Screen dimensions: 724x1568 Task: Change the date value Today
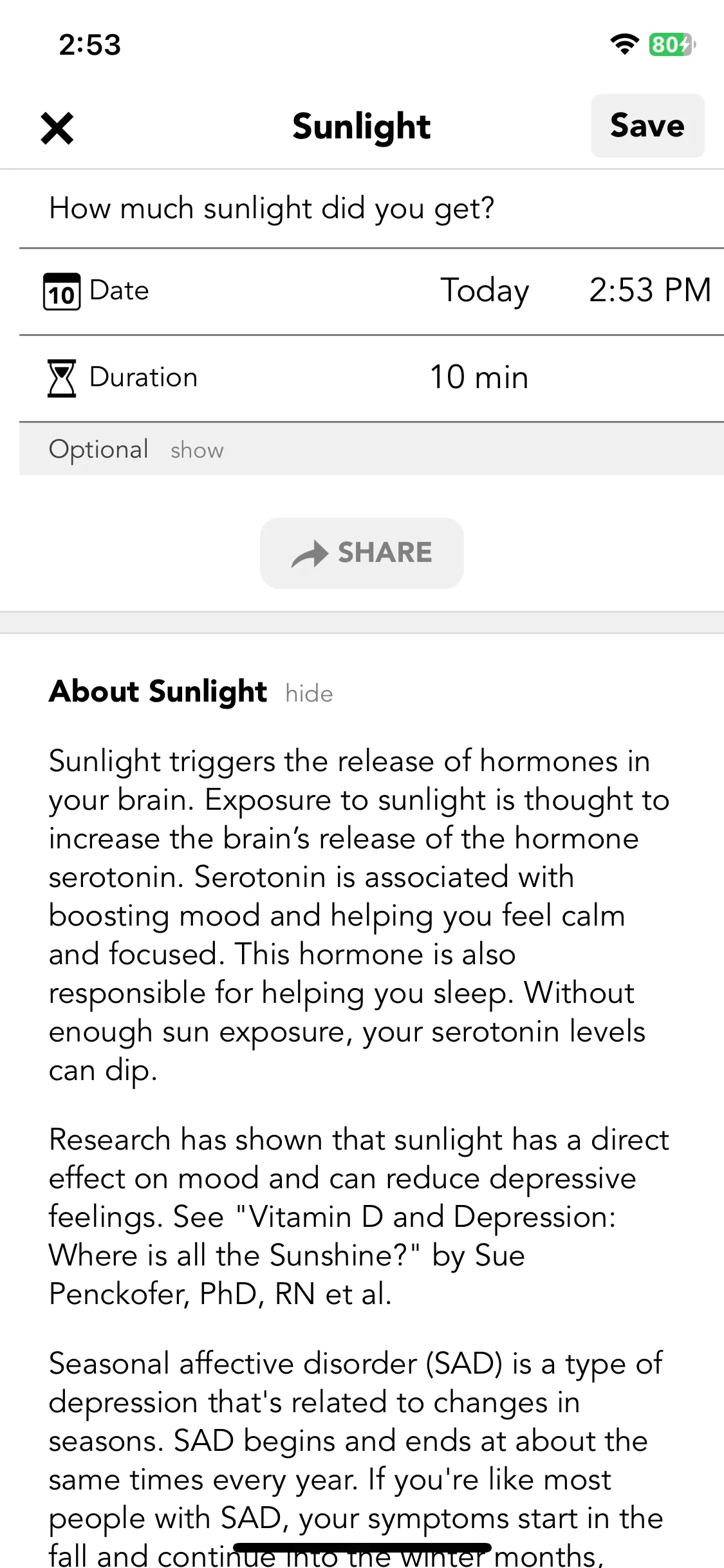coord(485,291)
